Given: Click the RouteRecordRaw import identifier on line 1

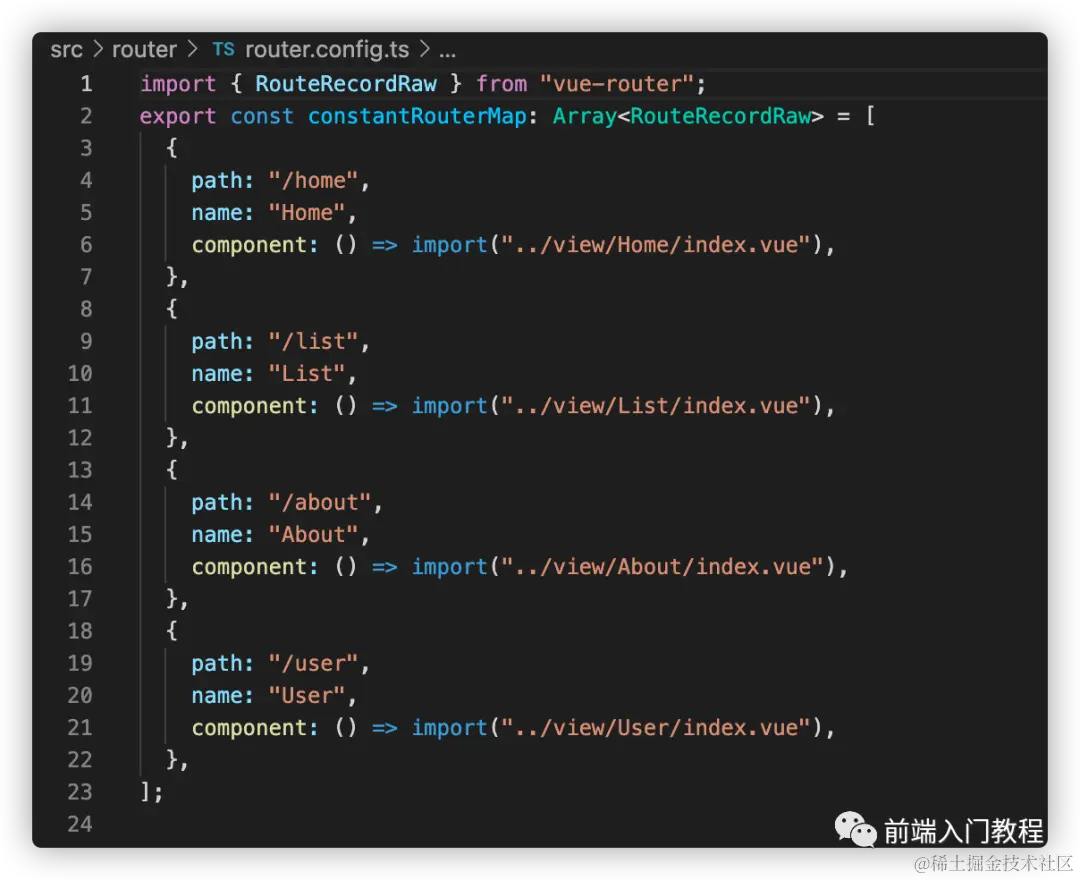Looking at the screenshot, I should [x=346, y=84].
